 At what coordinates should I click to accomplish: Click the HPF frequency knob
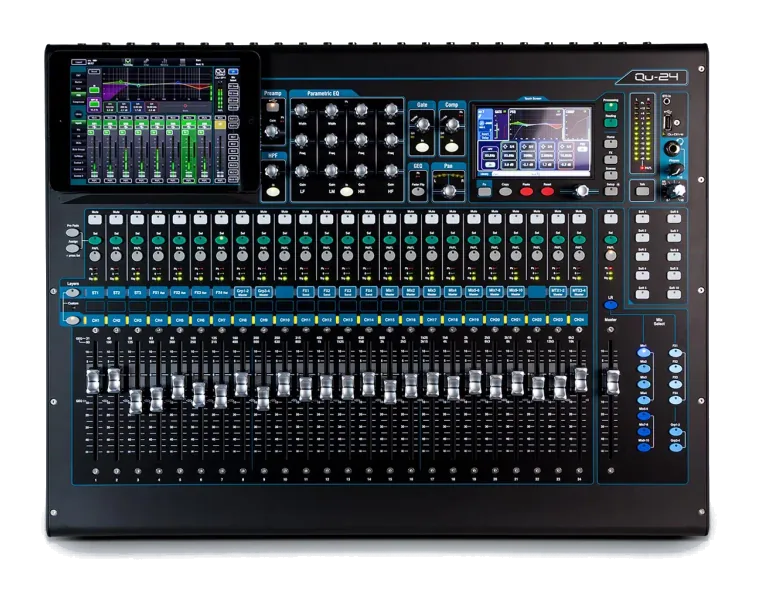(x=272, y=170)
